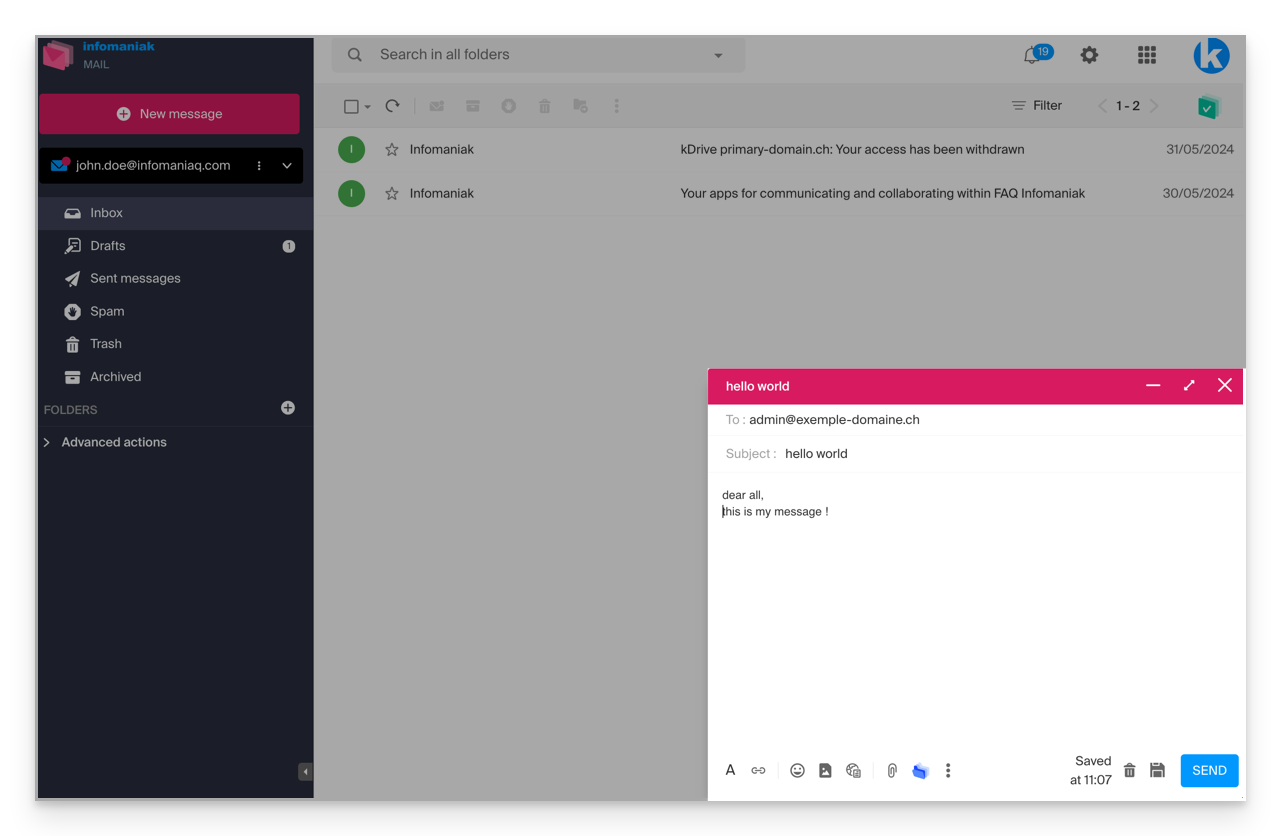Go to next page of messages
The width and height of the screenshot is (1281, 836).
click(x=1153, y=106)
